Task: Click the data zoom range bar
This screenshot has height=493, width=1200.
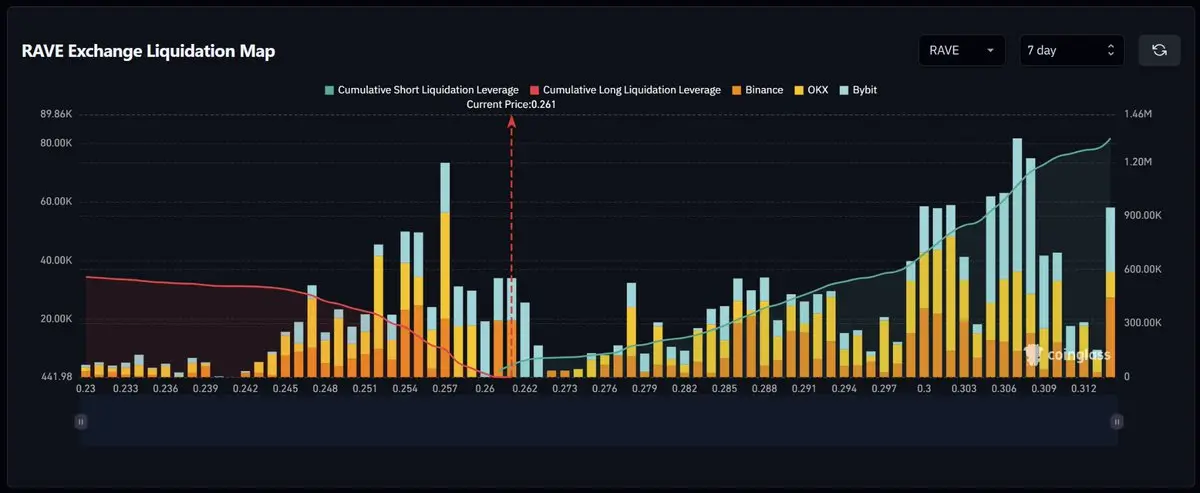Action: (599, 423)
